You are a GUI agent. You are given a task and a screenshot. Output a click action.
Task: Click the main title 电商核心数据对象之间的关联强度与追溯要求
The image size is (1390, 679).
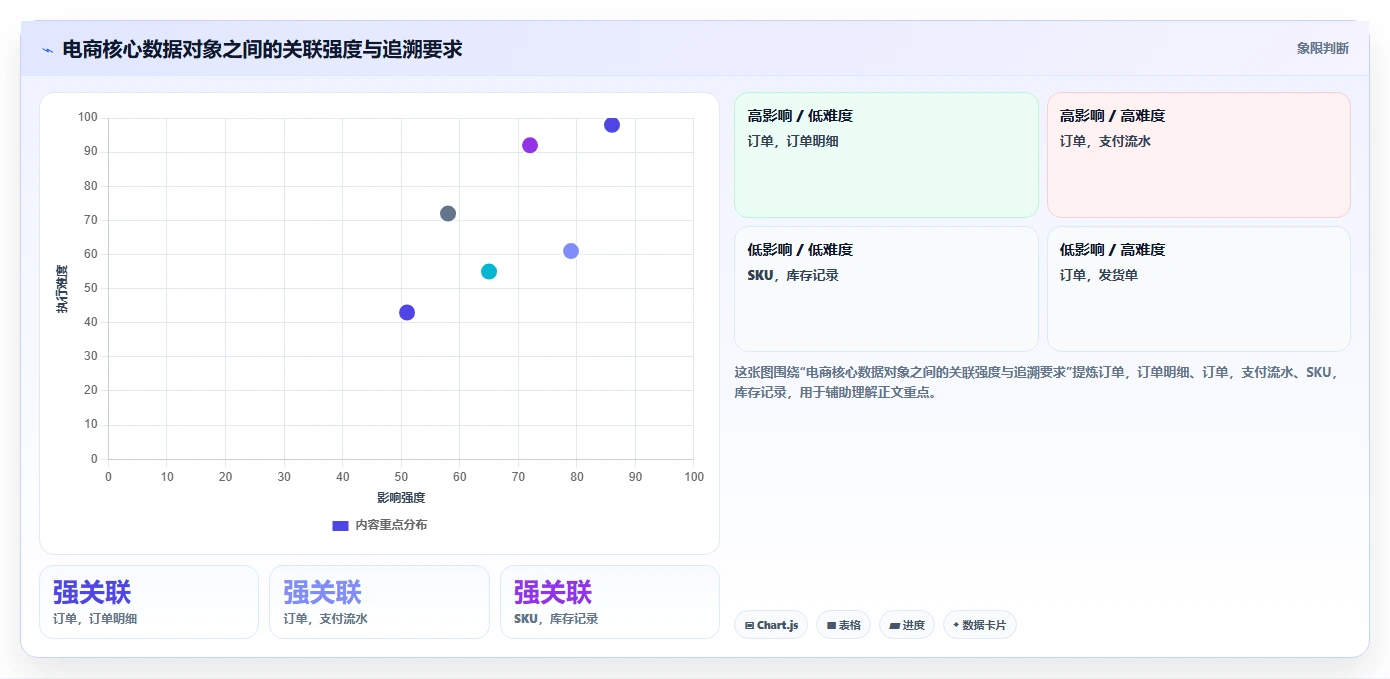[x=262, y=49]
